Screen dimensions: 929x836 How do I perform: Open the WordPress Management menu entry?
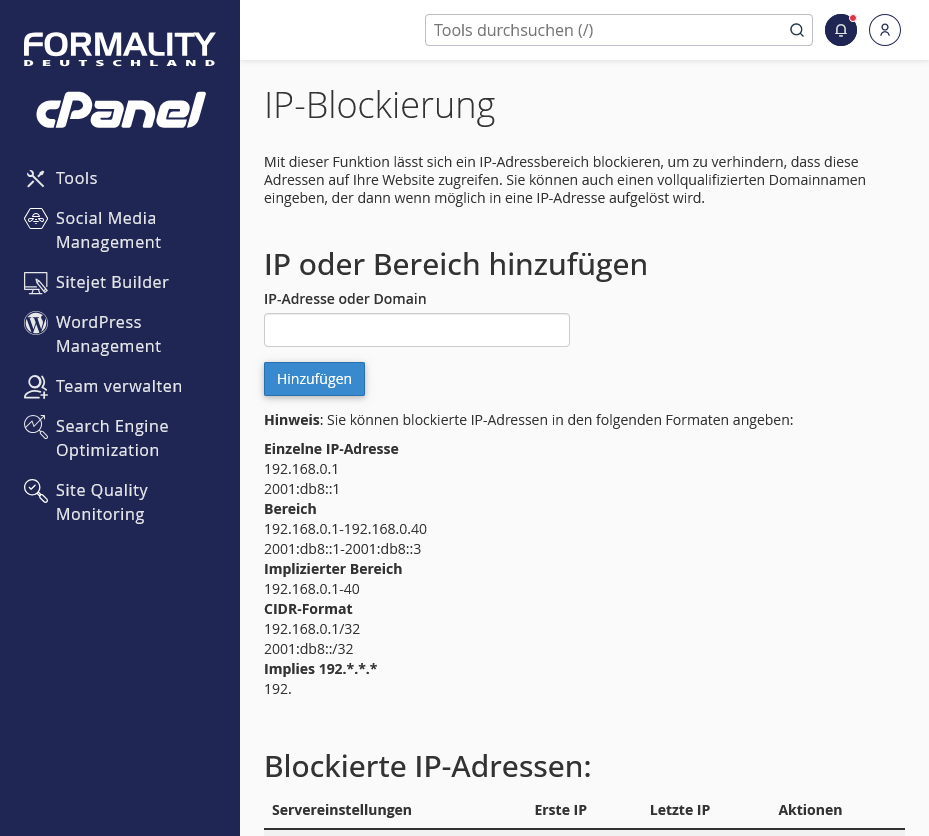108,334
